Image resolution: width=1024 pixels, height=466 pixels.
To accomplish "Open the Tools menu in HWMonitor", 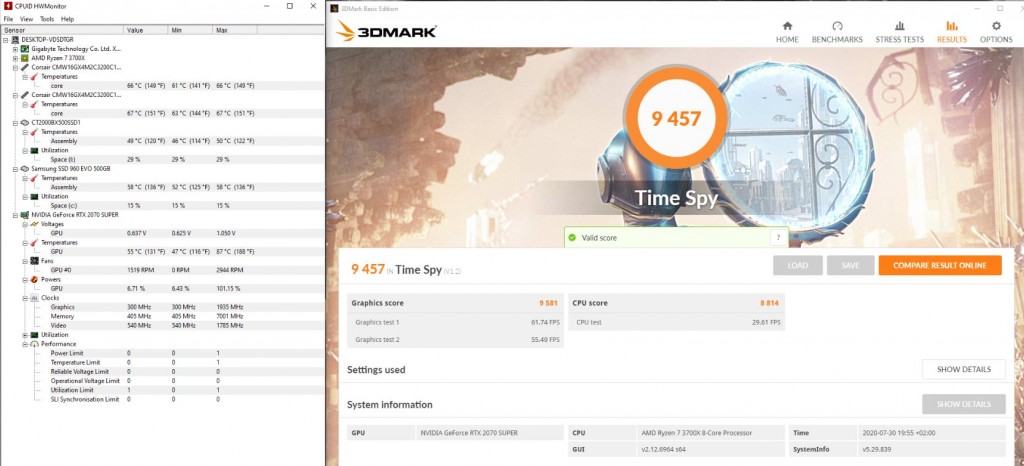I will pos(47,19).
